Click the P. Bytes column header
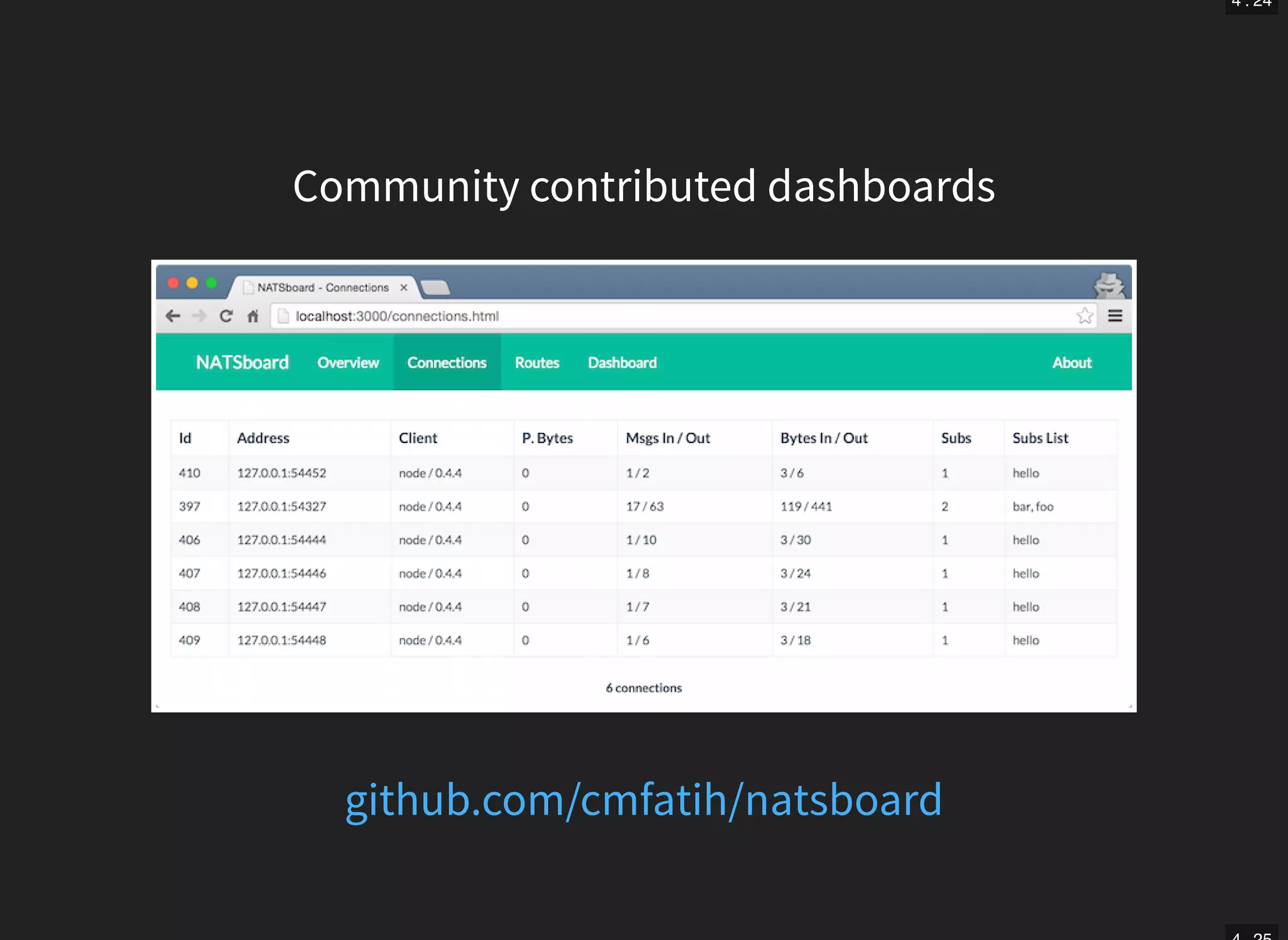This screenshot has height=940, width=1288. click(547, 438)
